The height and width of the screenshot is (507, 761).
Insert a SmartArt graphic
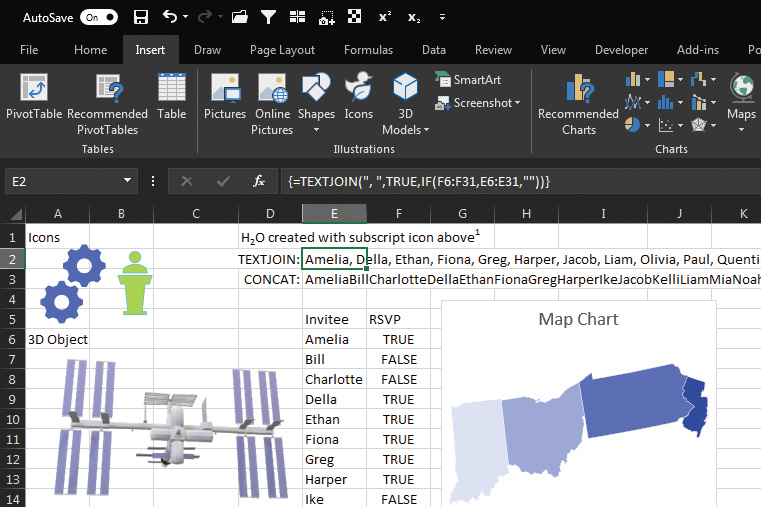pyautogui.click(x=468, y=80)
